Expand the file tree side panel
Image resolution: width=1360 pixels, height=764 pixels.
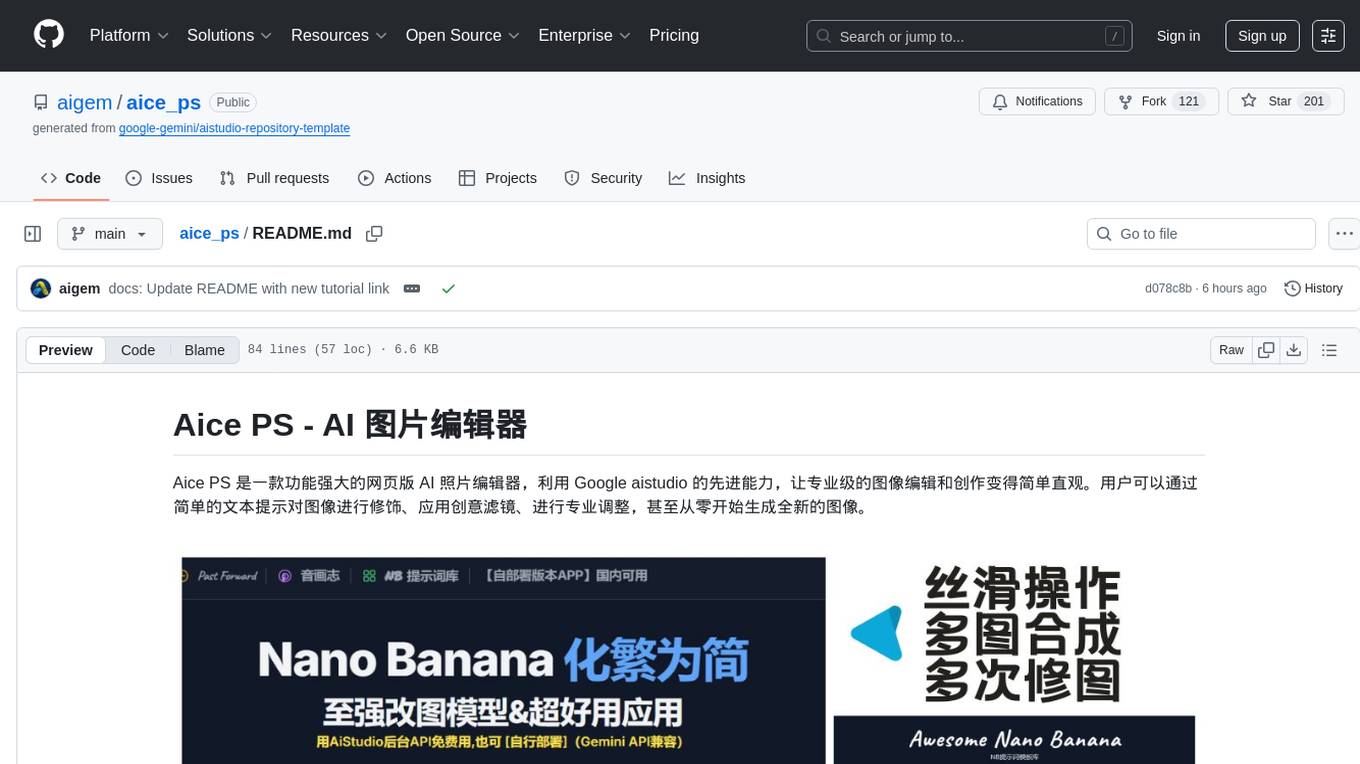(33, 234)
